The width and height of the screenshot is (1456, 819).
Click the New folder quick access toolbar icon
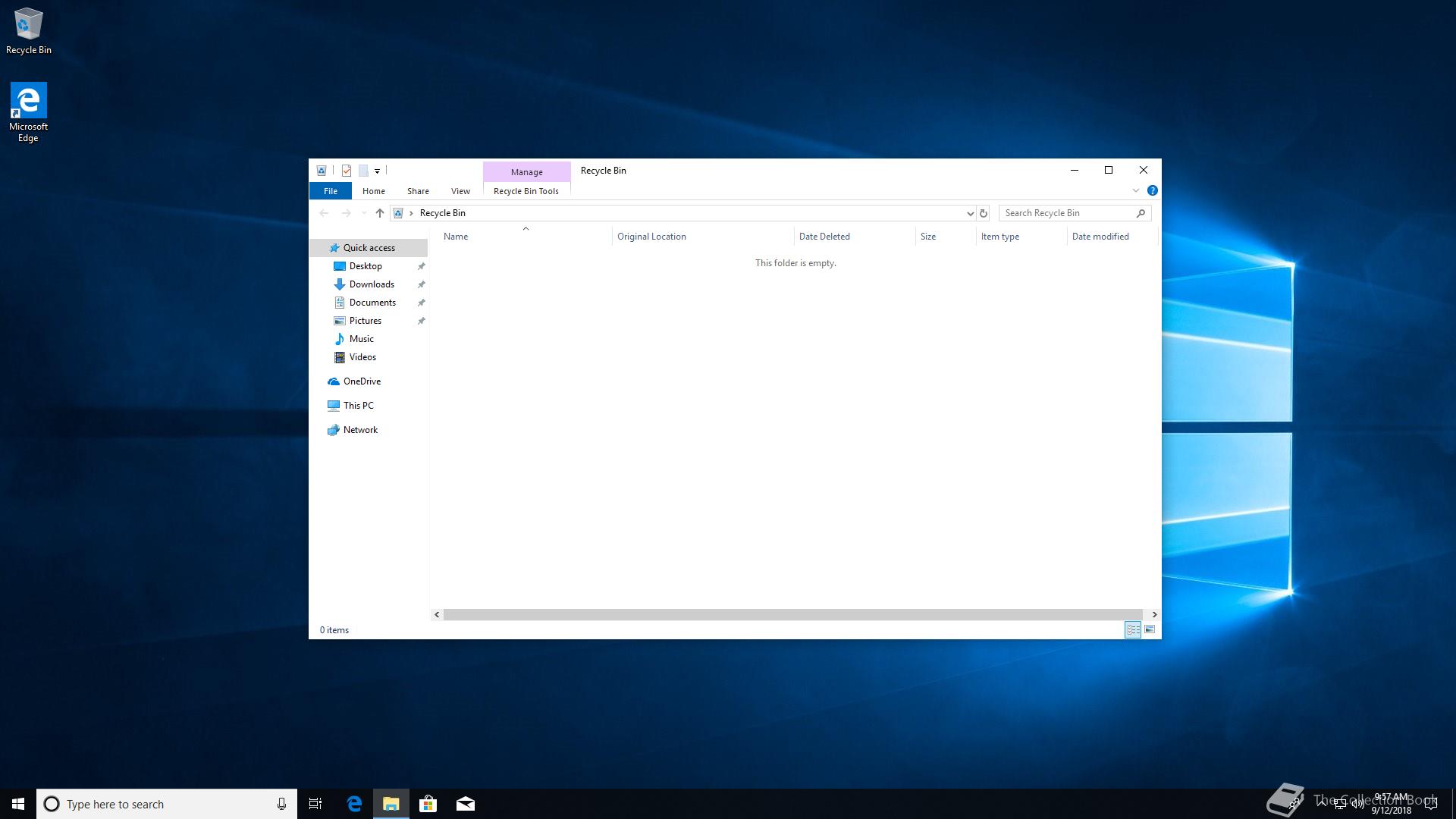(x=363, y=171)
